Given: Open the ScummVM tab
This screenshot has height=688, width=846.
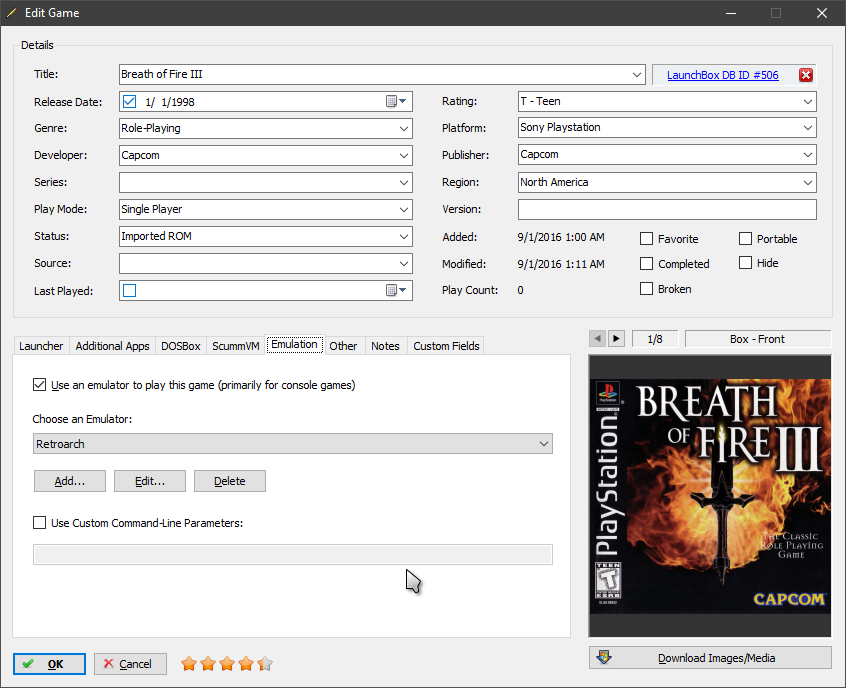Looking at the screenshot, I should click(236, 346).
